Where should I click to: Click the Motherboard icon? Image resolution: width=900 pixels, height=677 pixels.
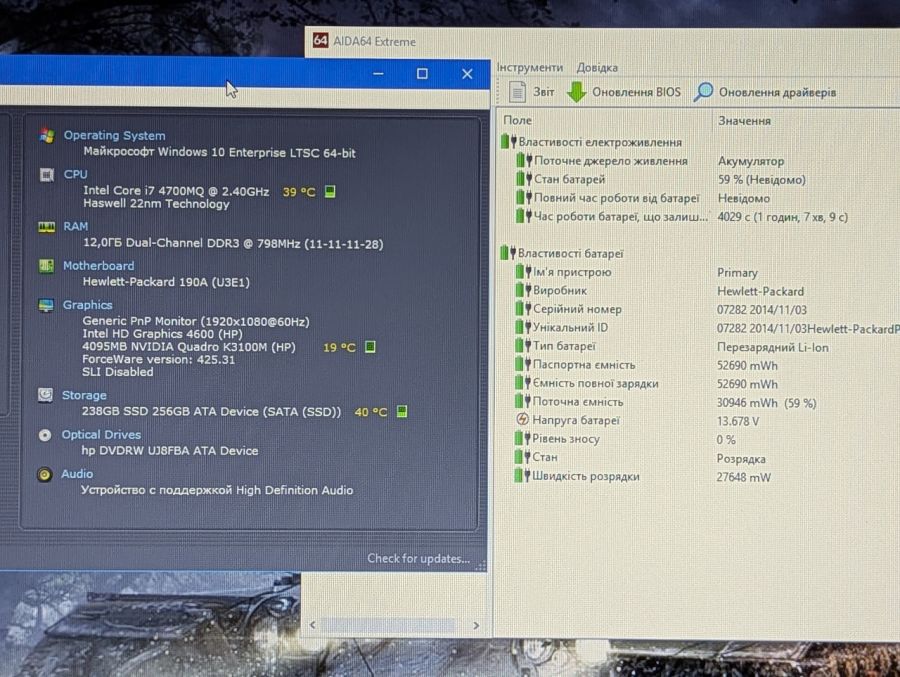[x=46, y=266]
